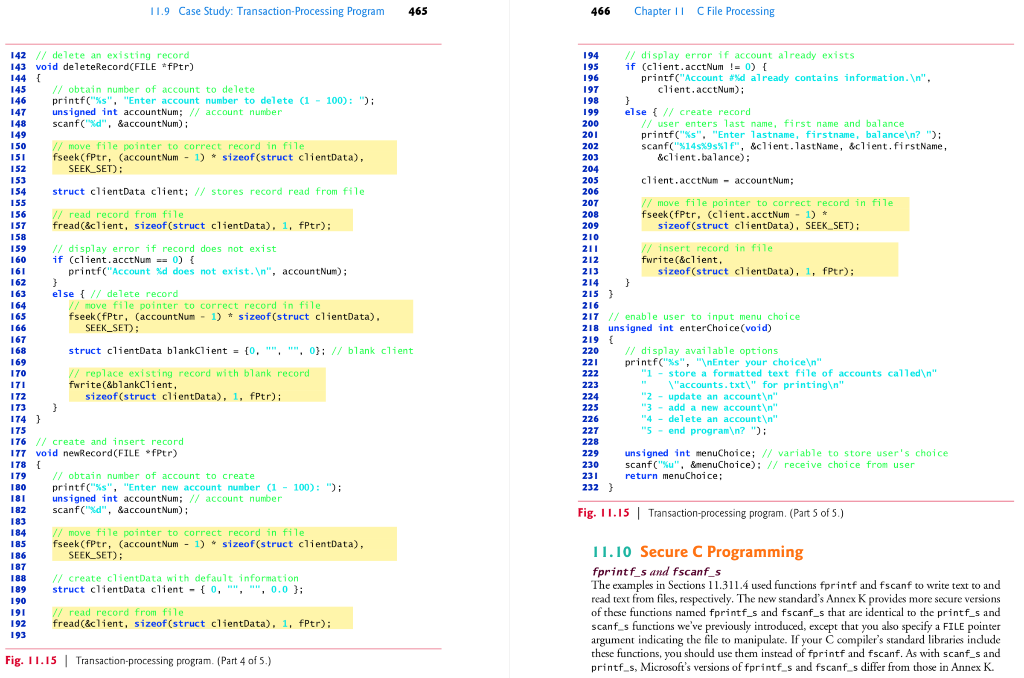Click line 157 fread call in deleteRecord
Screen dimensions: 1024x678
(191, 225)
